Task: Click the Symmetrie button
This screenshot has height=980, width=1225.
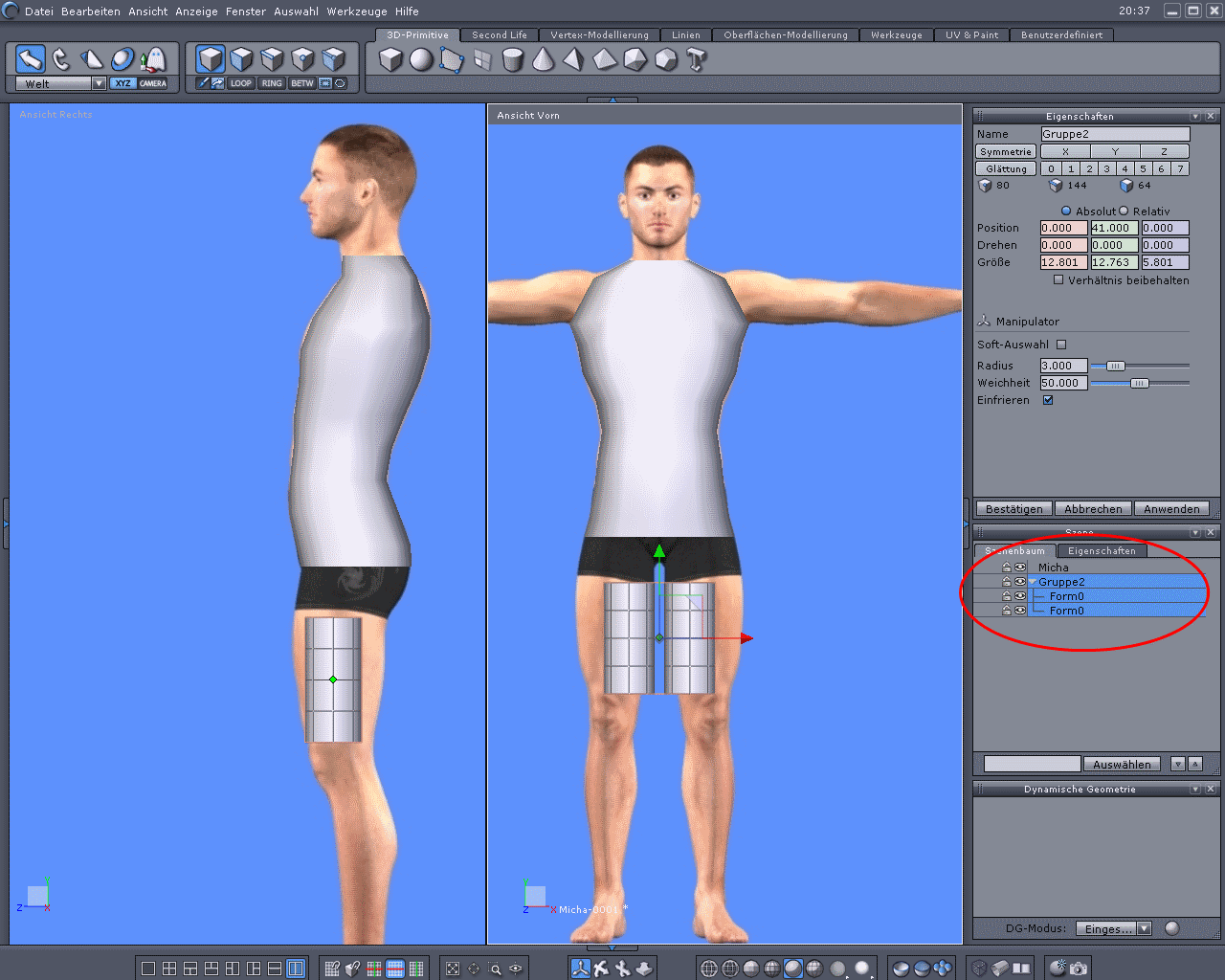Action: pyautogui.click(x=1005, y=151)
